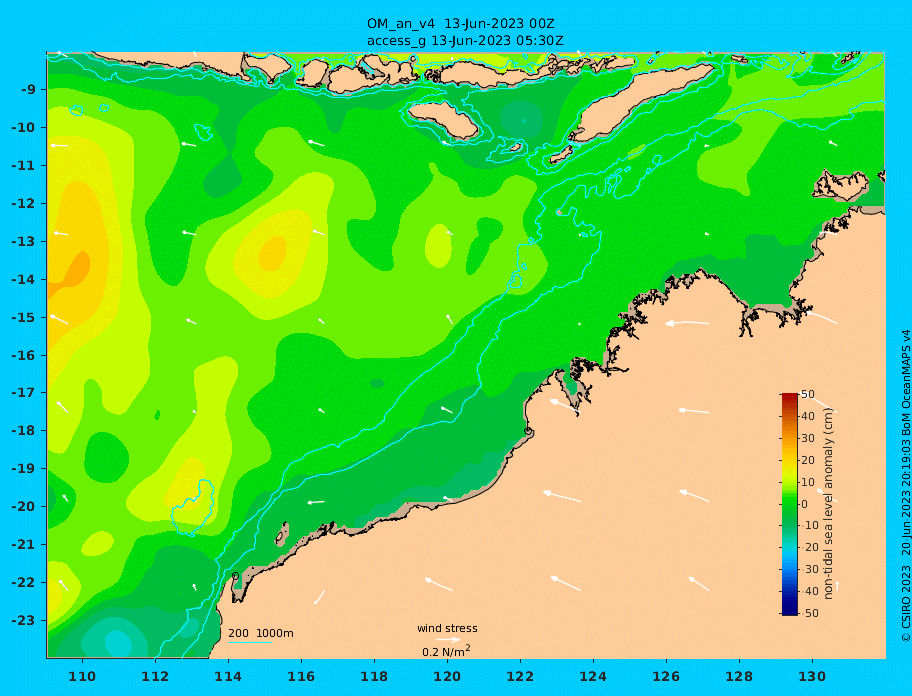The width and height of the screenshot is (912, 696).
Task: Click the colorbar tick label "40" in upper half
Action: (x=808, y=416)
